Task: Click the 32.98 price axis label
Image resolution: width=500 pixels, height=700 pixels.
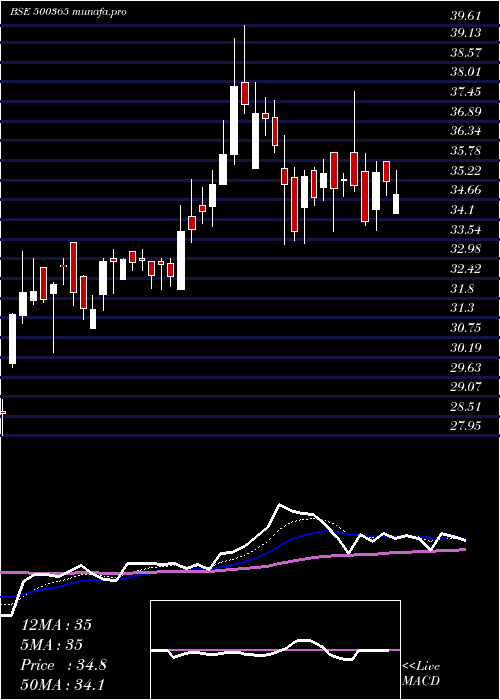Action: coord(466,249)
